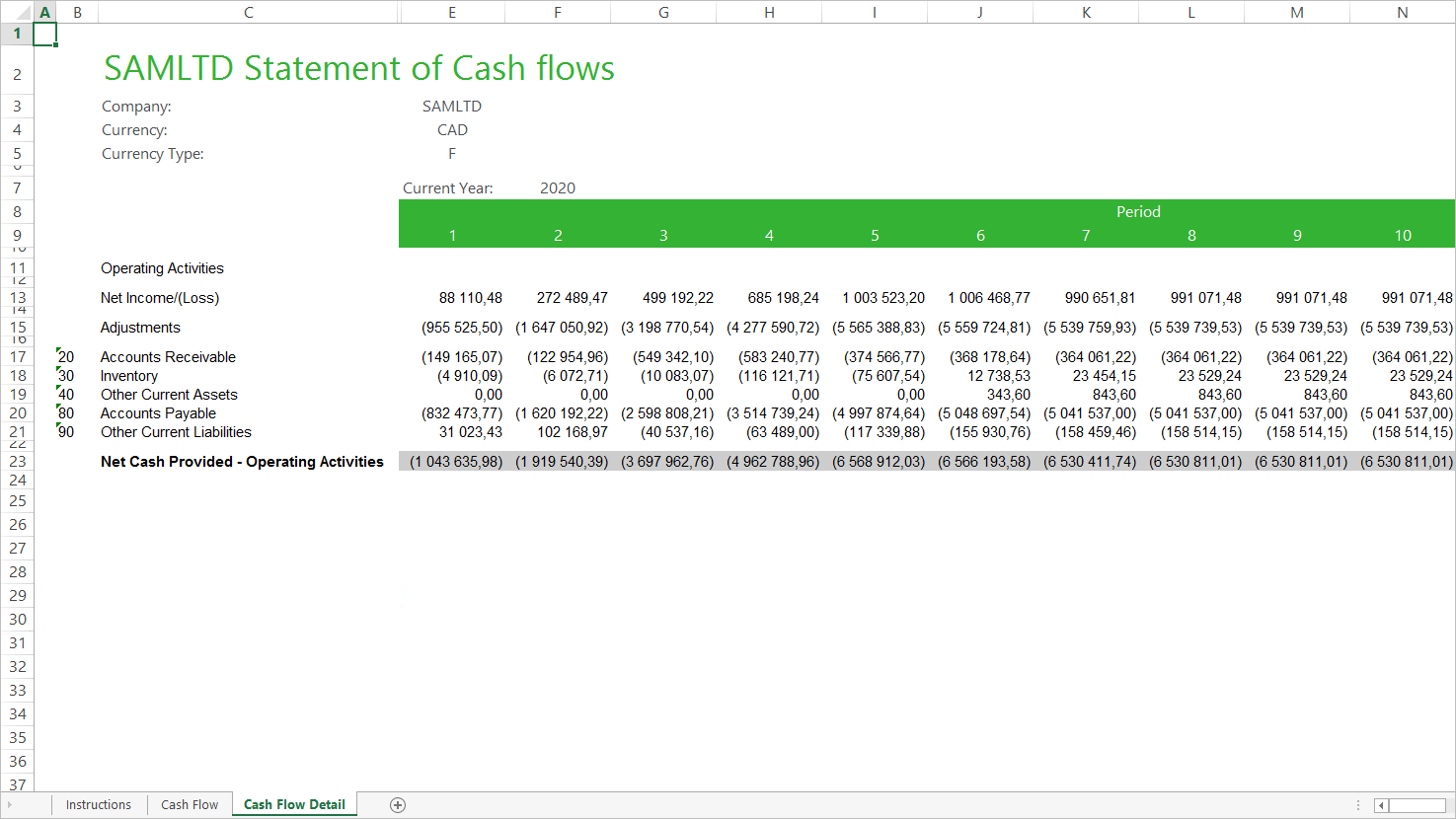1456x819 pixels.
Task: Select accounts payable value (832 473,77)
Action: point(462,413)
